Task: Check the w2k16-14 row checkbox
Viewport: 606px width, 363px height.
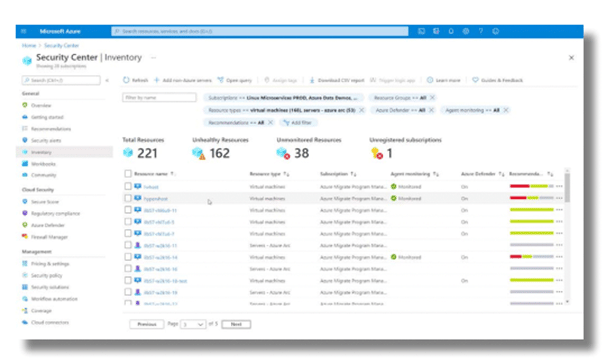Action: [x=128, y=257]
